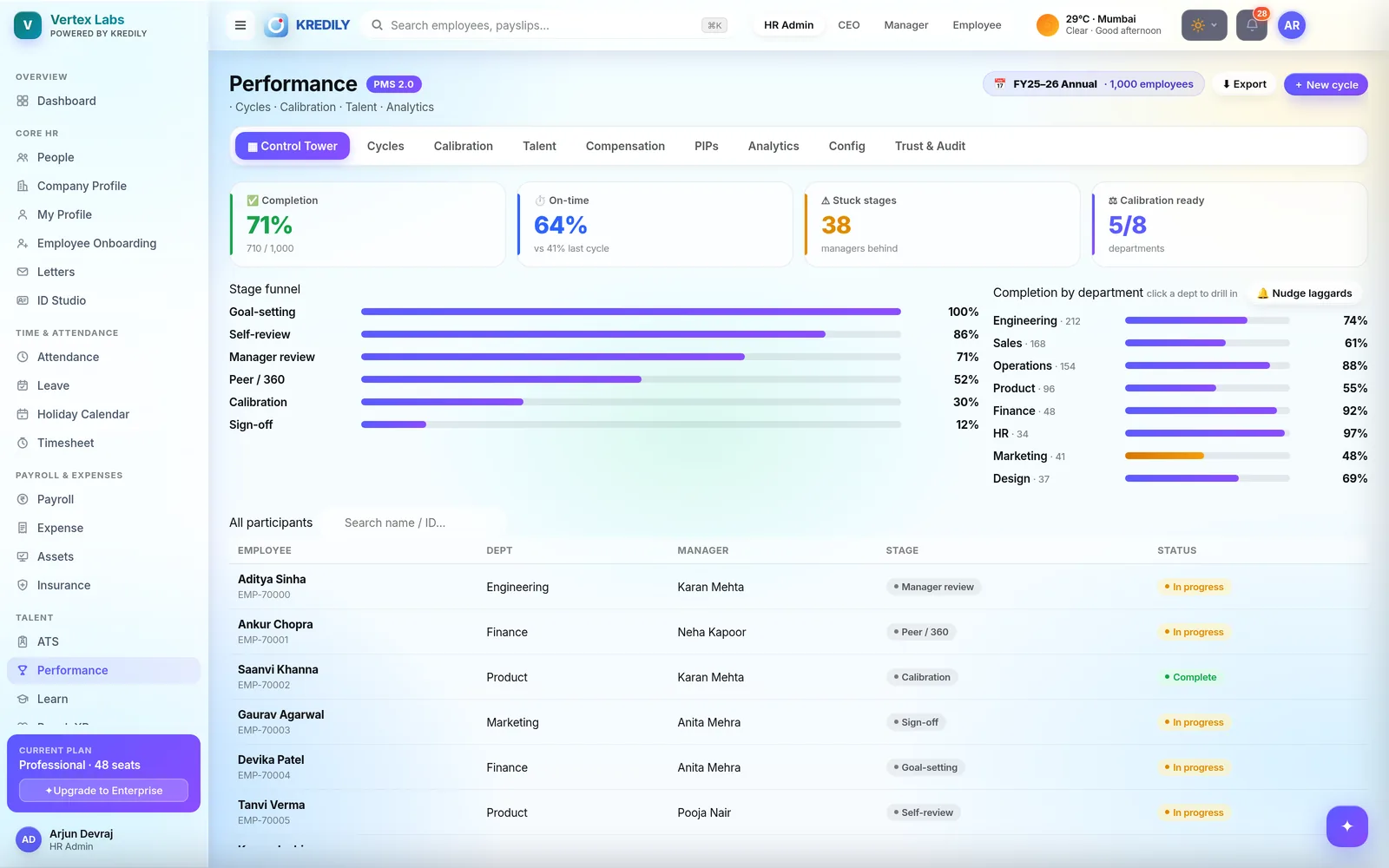Switch to Manager role view
This screenshot has width=1389, height=868.
tap(906, 25)
